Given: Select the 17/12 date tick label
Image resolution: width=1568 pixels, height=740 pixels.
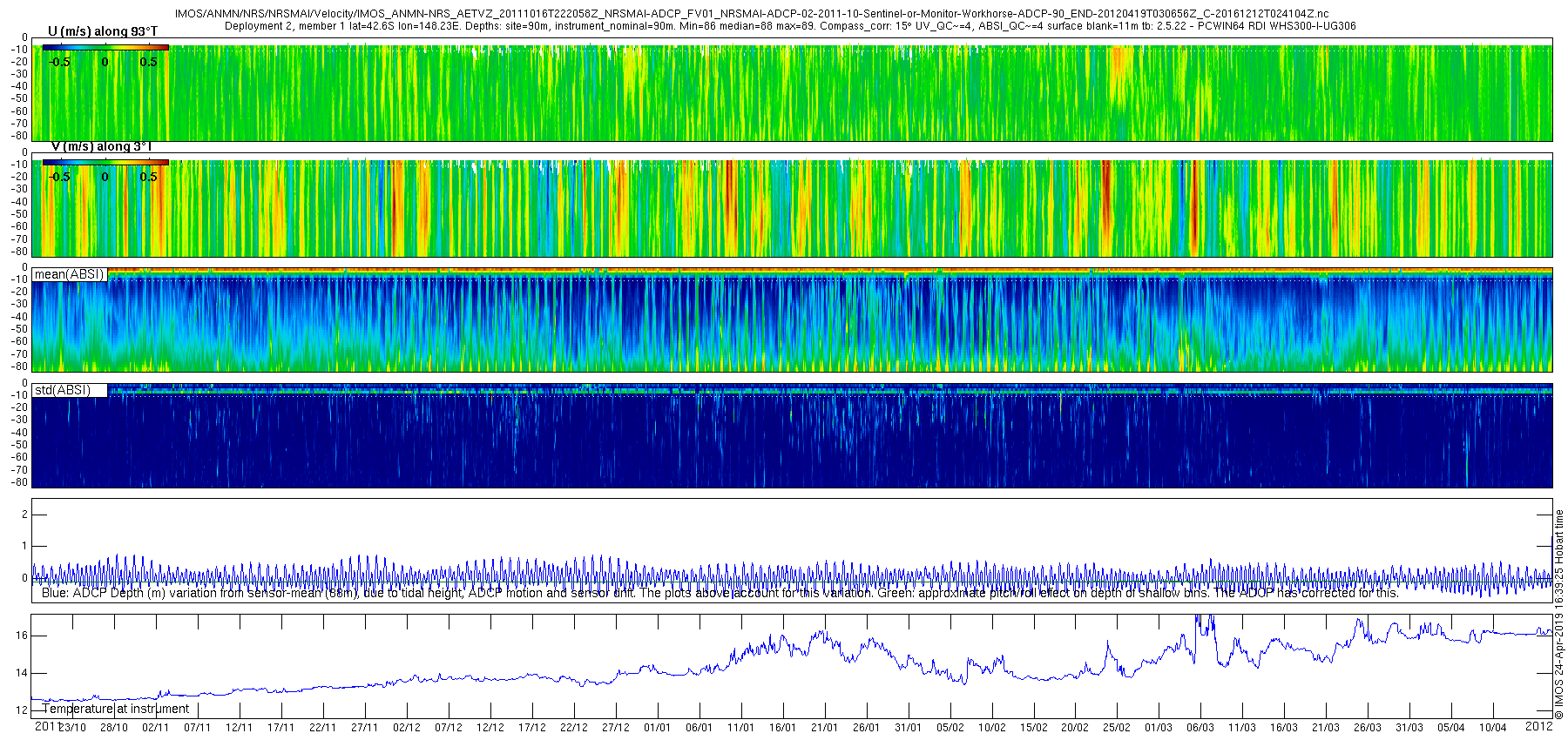Looking at the screenshot, I should (x=532, y=728).
